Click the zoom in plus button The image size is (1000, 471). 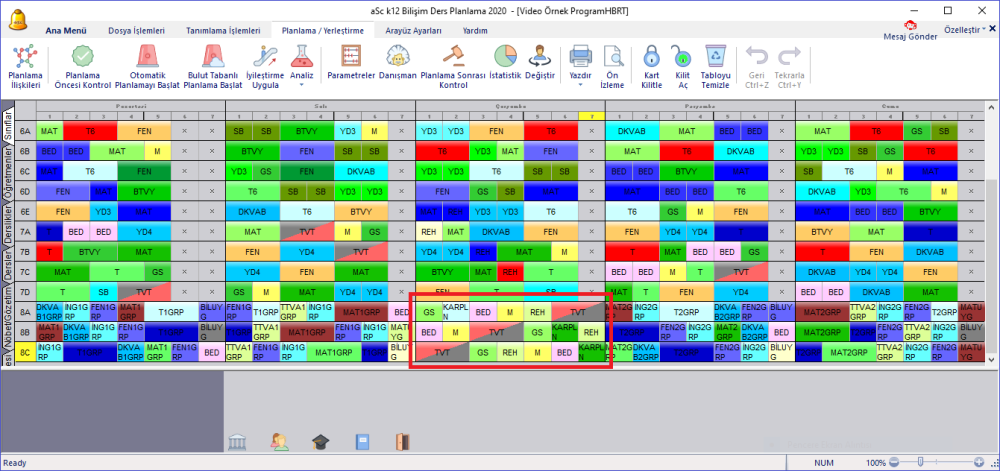click(x=979, y=462)
